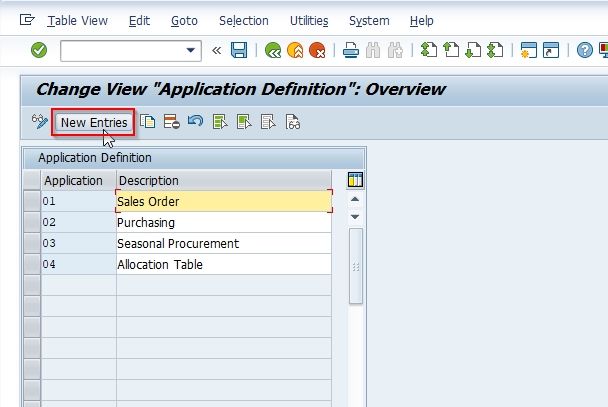Click the Allocation Table description cell
This screenshot has height=407, width=608.
[224, 264]
